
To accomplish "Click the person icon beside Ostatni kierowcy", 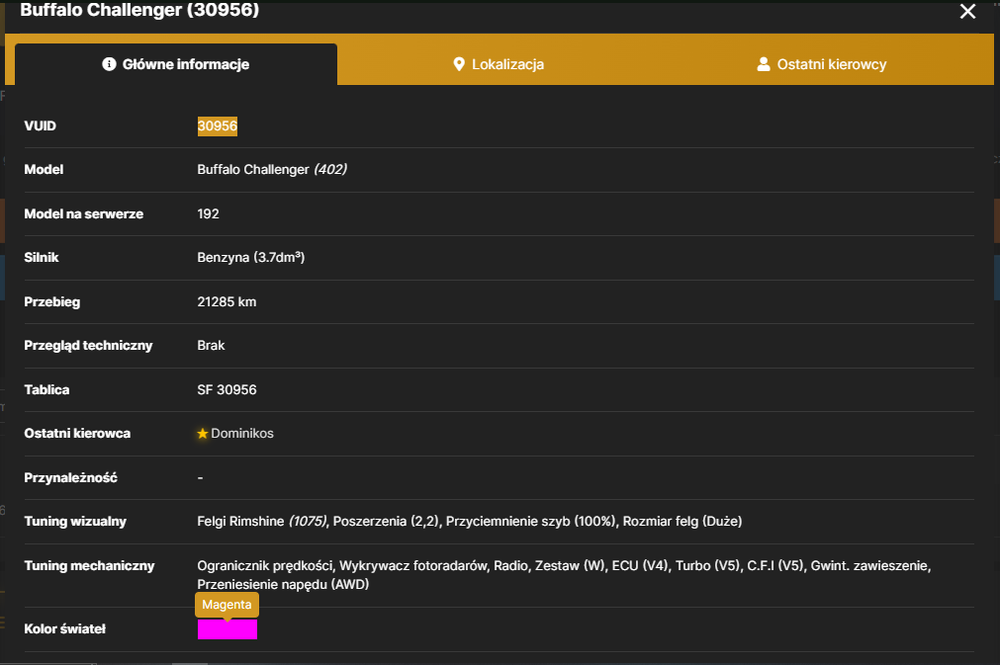I will [763, 64].
